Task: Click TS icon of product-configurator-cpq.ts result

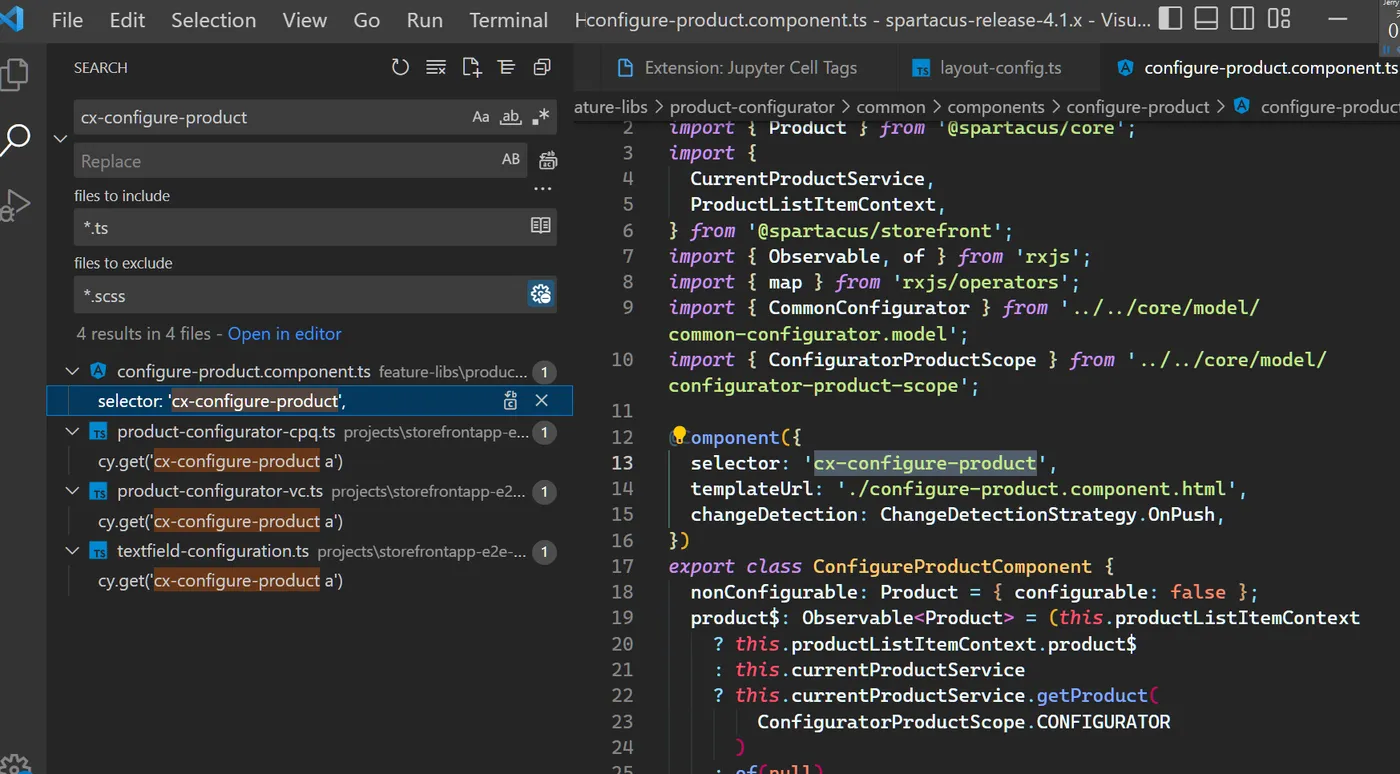Action: (x=98, y=432)
